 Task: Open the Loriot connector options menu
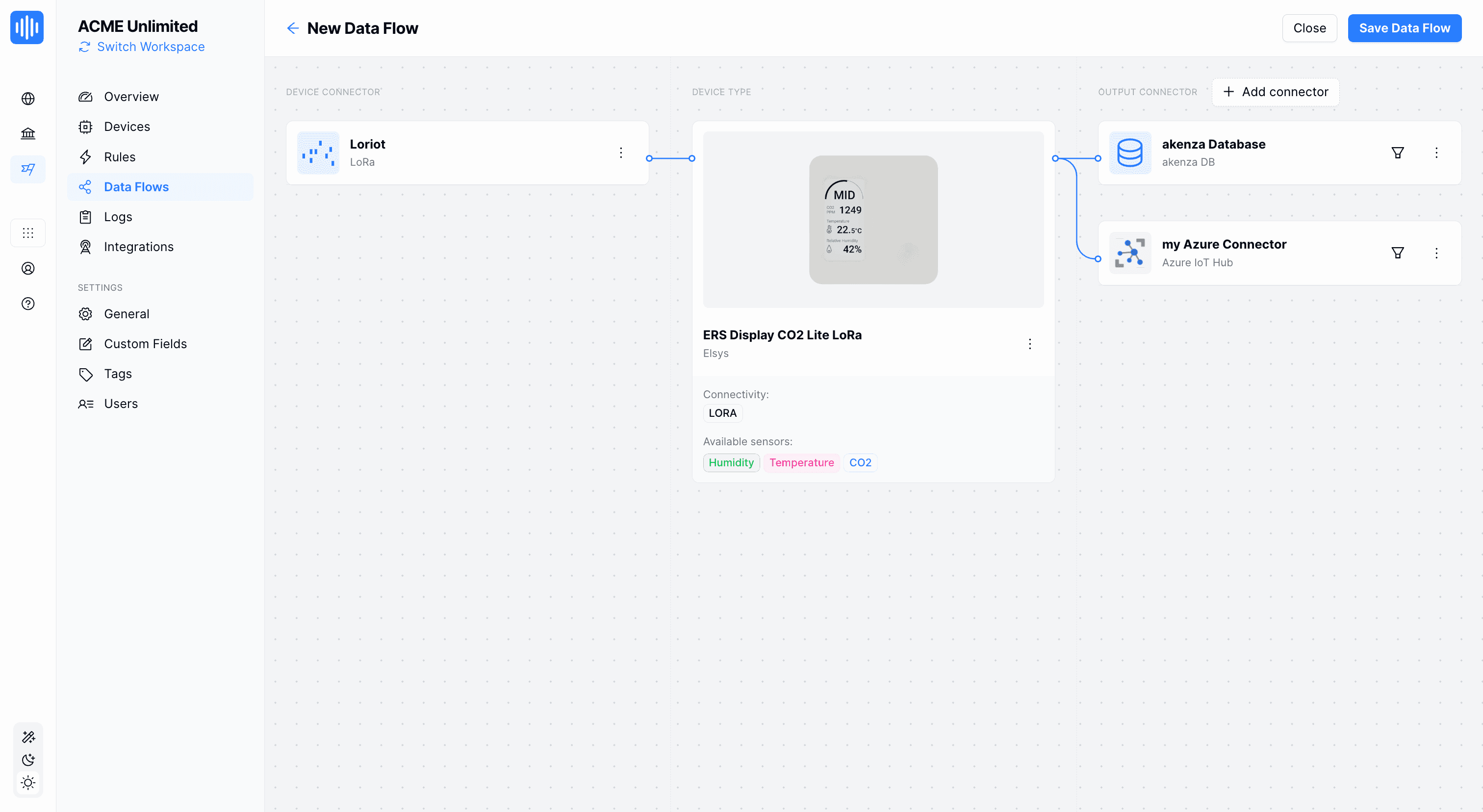(620, 152)
